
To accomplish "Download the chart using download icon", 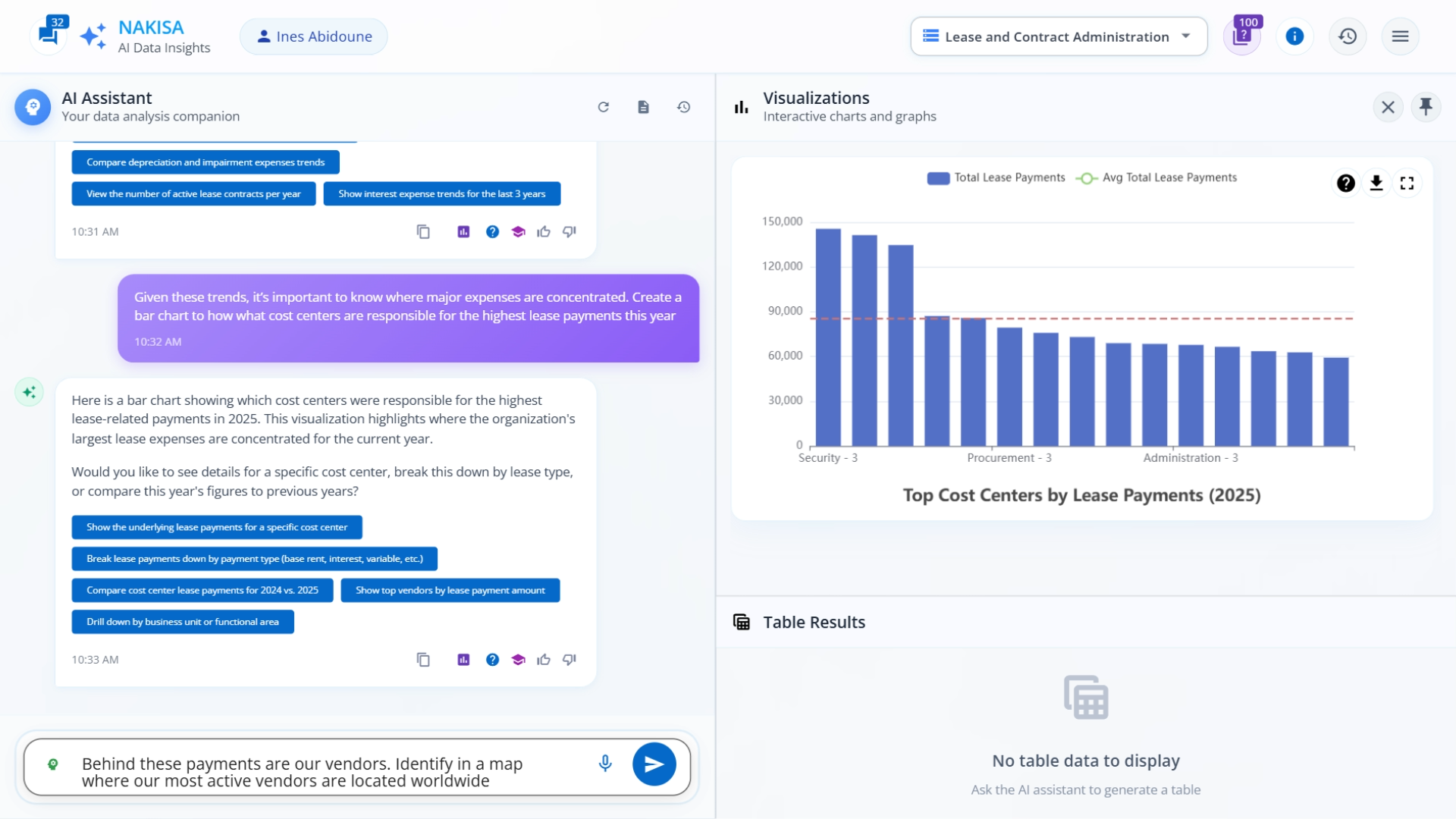I will point(1376,183).
